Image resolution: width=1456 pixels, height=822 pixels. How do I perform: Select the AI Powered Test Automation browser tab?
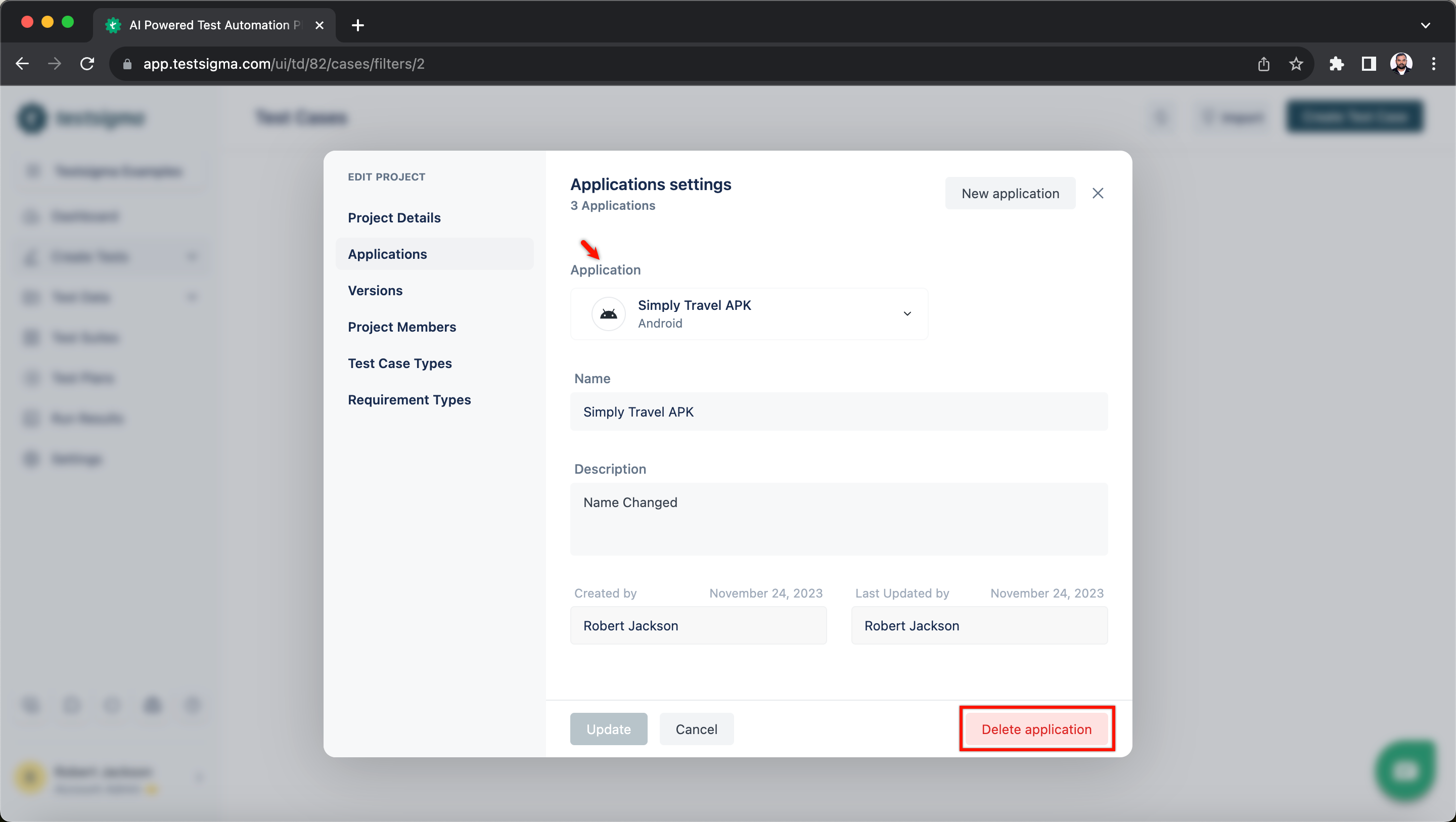(x=215, y=25)
